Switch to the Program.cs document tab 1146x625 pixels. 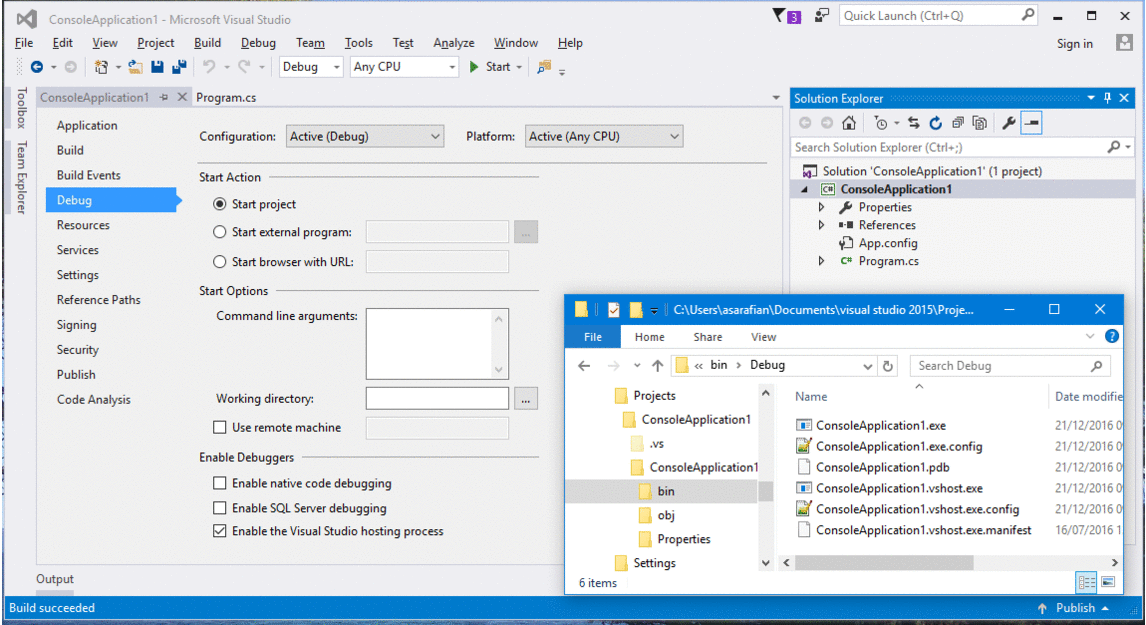click(226, 97)
